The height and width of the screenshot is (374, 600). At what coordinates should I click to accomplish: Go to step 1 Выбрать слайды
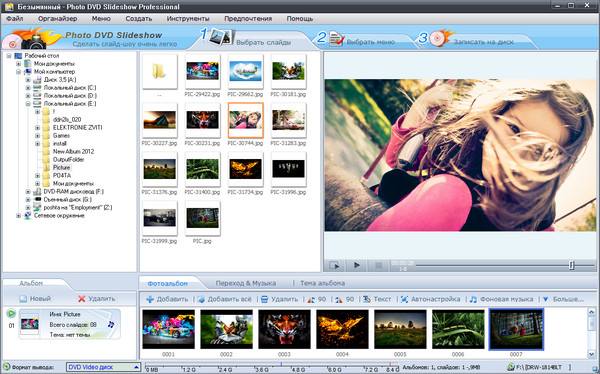(x=253, y=40)
